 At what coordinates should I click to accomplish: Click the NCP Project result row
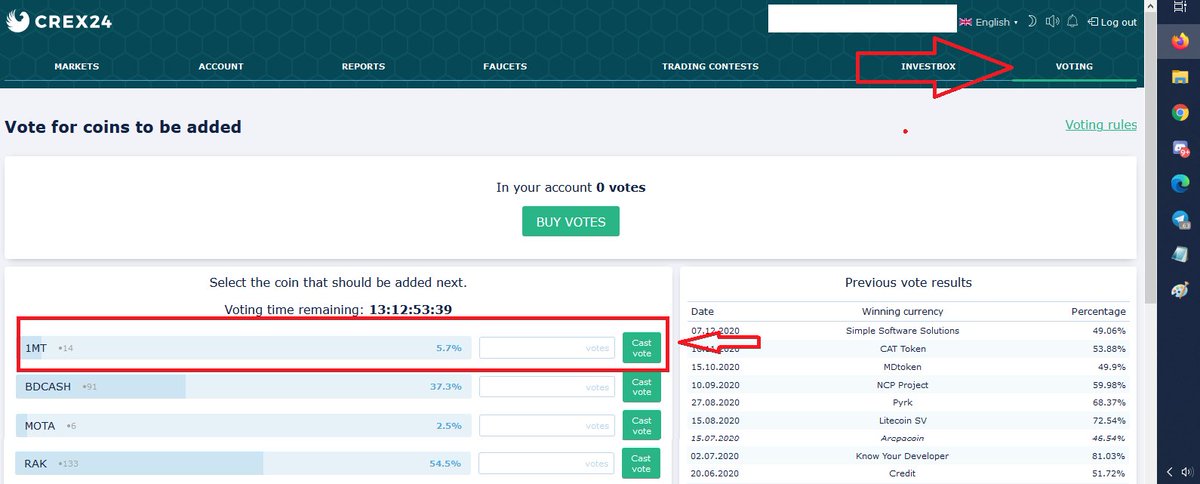[x=908, y=384]
